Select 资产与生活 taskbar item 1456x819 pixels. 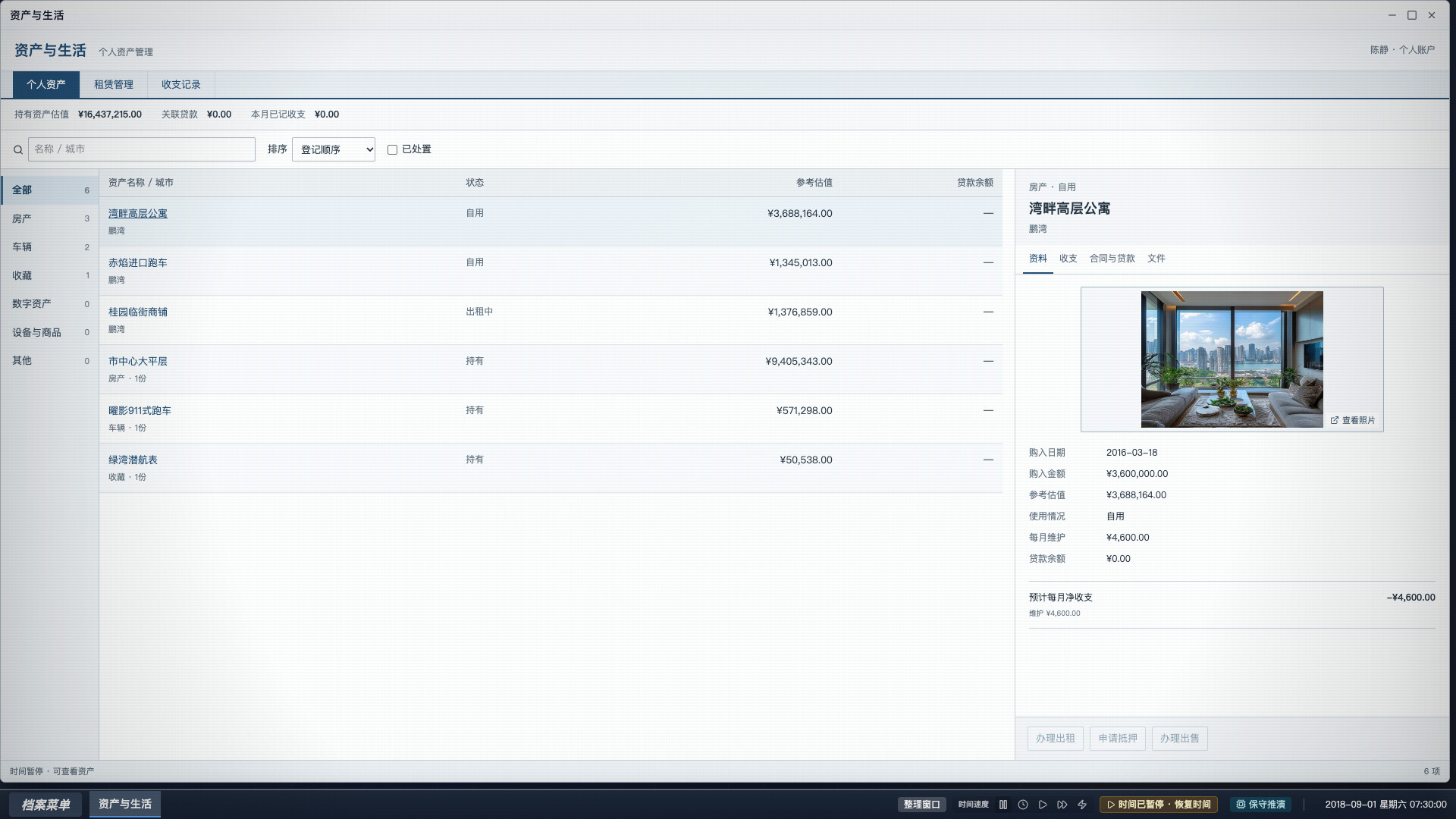pyautogui.click(x=125, y=804)
